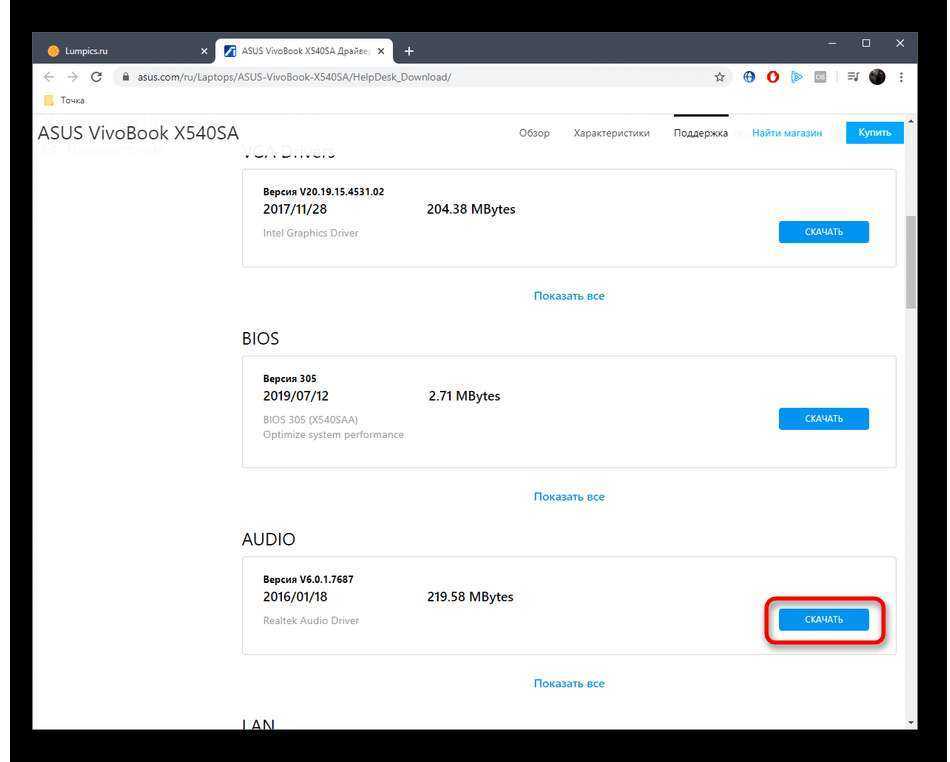
Task: Bookmark this page with the star icon
Action: point(719,77)
